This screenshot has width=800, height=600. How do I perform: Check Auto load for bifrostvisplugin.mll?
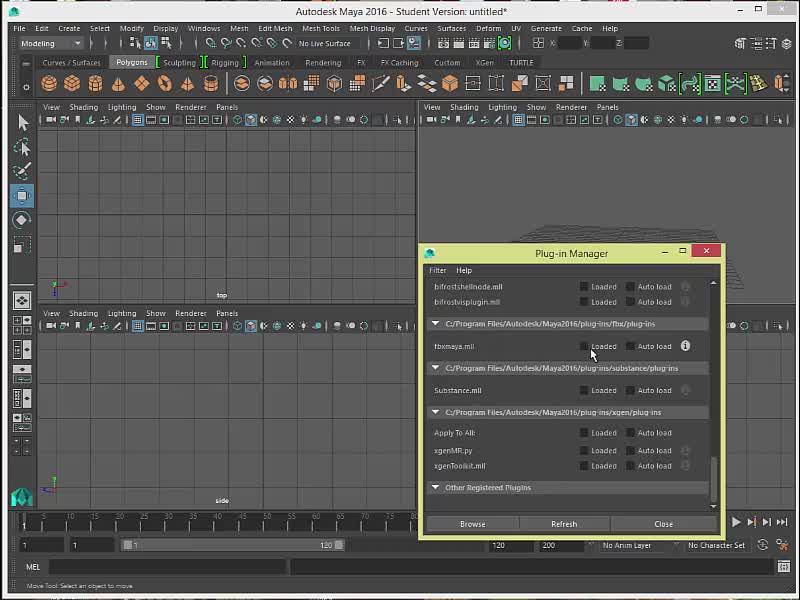coord(630,302)
